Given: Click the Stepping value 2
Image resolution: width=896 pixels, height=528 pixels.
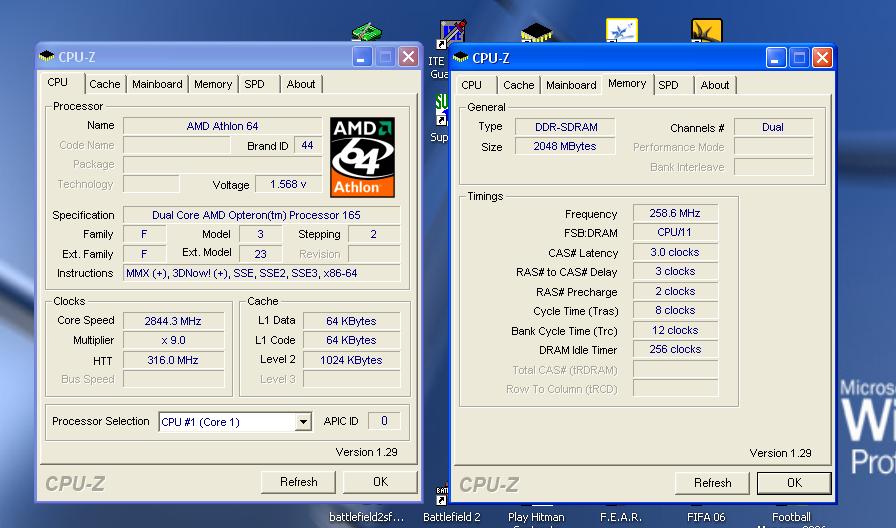Looking at the screenshot, I should 374,234.
